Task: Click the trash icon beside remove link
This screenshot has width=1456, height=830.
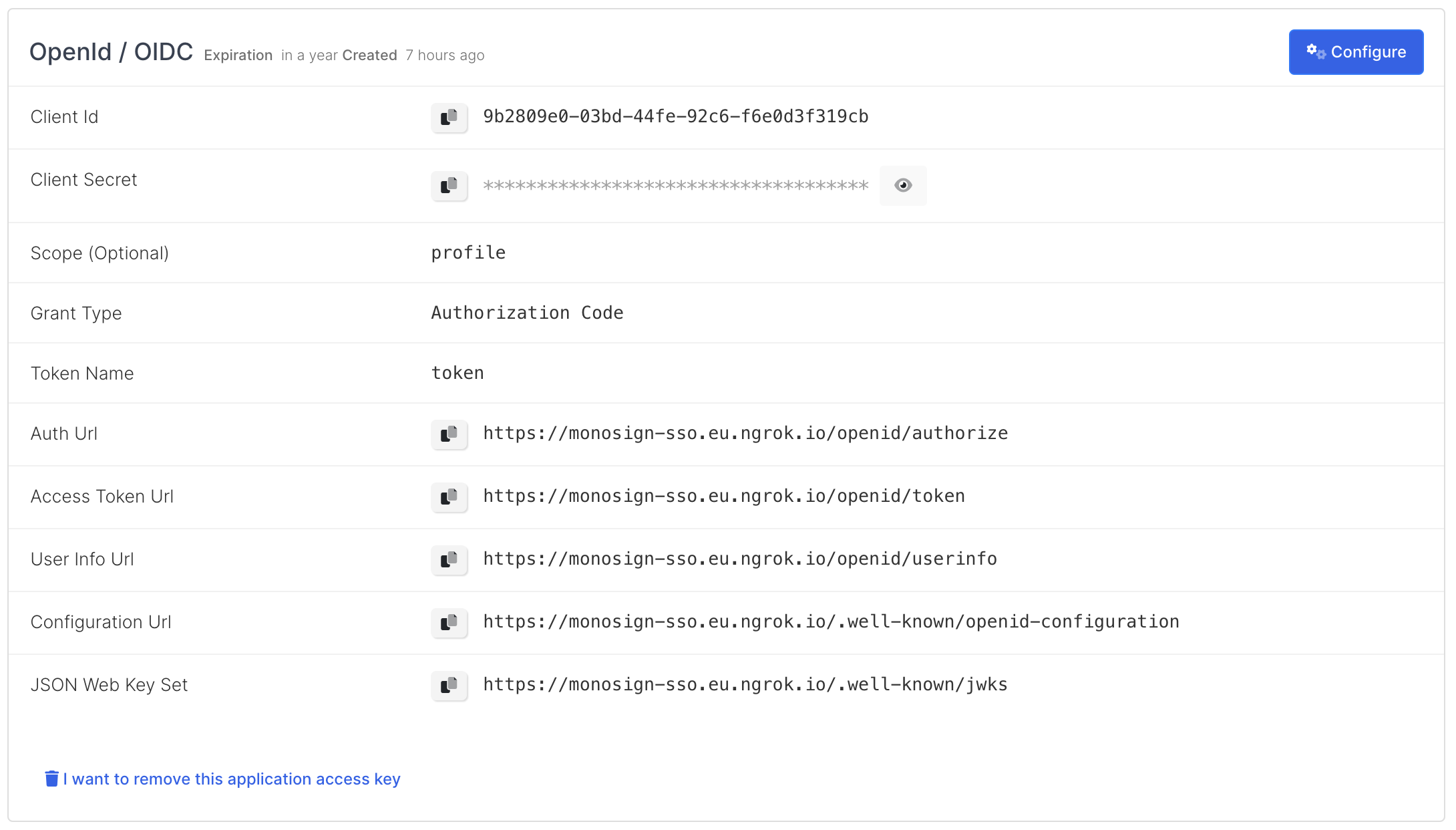Action: tap(51, 779)
